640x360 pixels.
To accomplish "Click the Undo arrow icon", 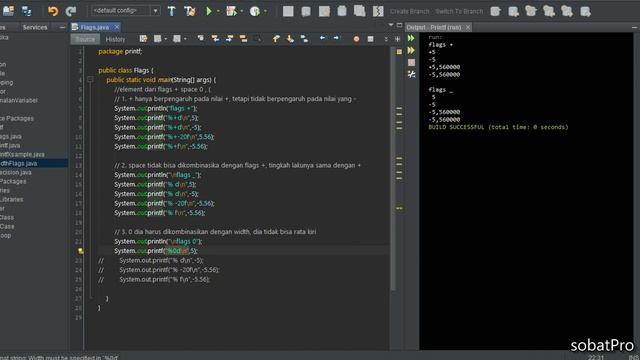I will [x=53, y=11].
